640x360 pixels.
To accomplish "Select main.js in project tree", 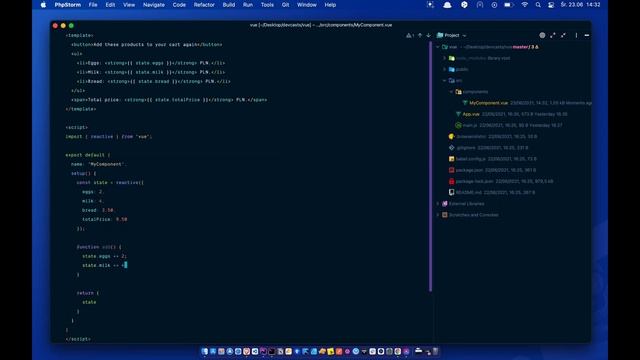I will click(470, 125).
